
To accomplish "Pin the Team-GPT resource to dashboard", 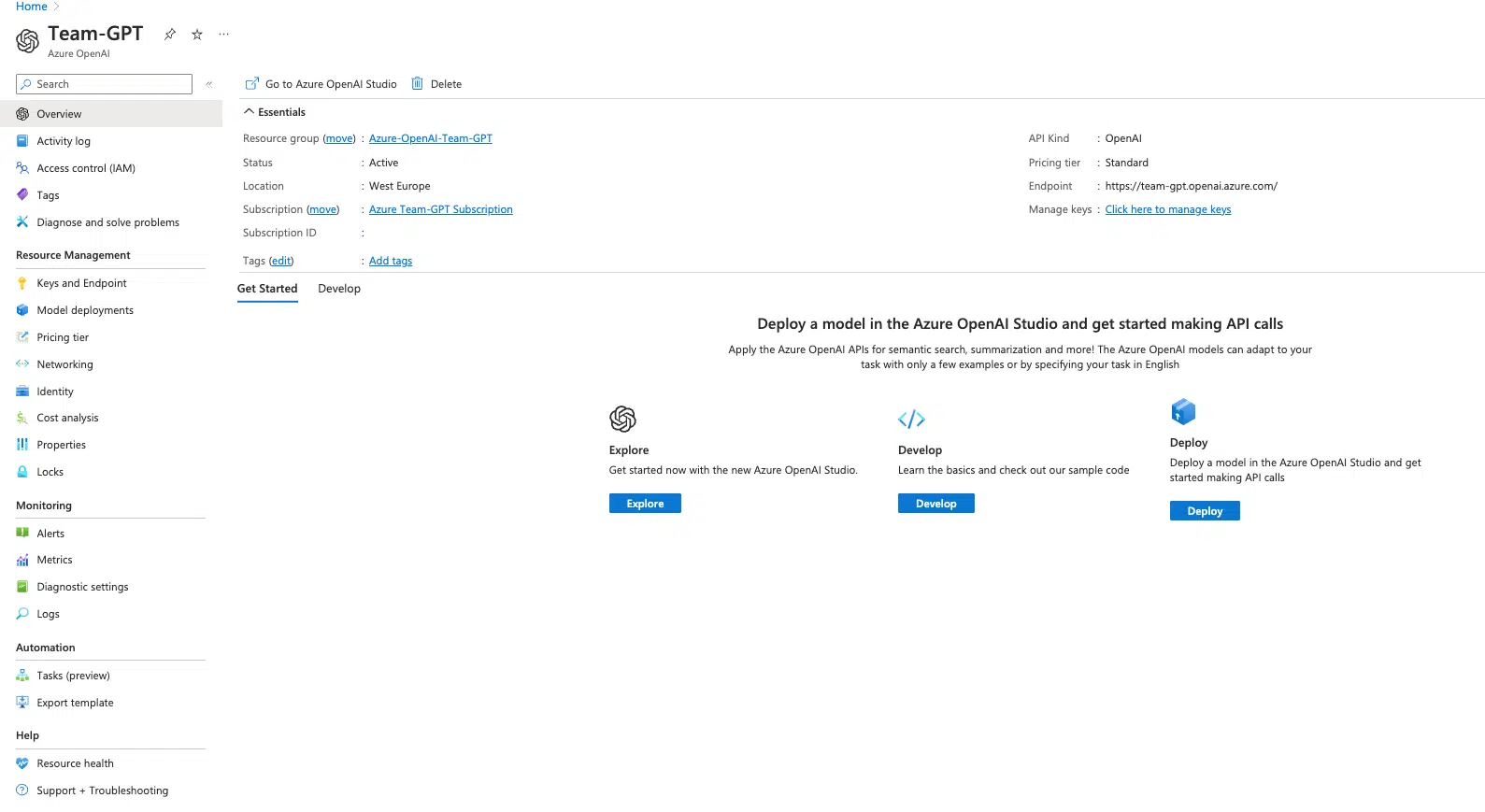I will point(170,35).
